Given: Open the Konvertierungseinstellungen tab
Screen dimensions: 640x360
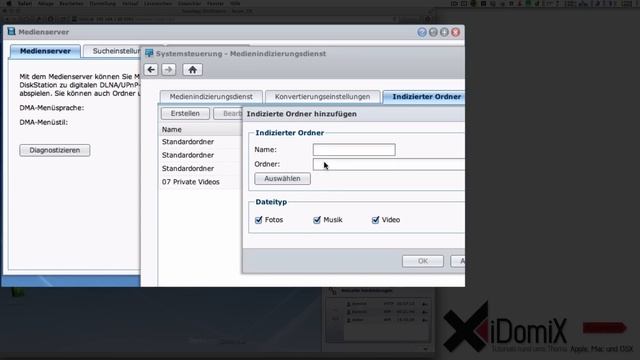Looking at the screenshot, I should (322, 97).
